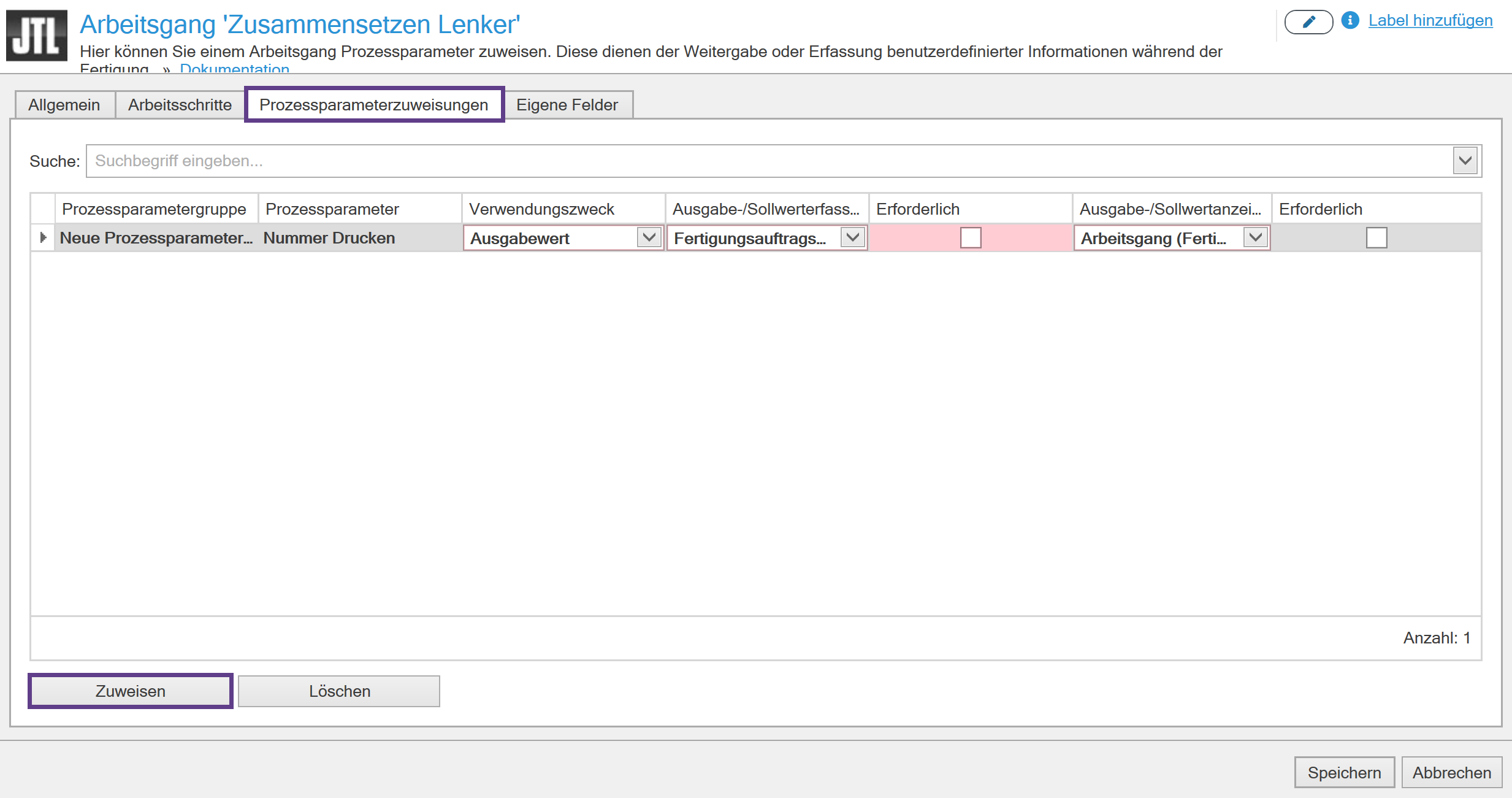This screenshot has height=798, width=1512.
Task: Click the Zuweisen button
Action: pos(130,691)
